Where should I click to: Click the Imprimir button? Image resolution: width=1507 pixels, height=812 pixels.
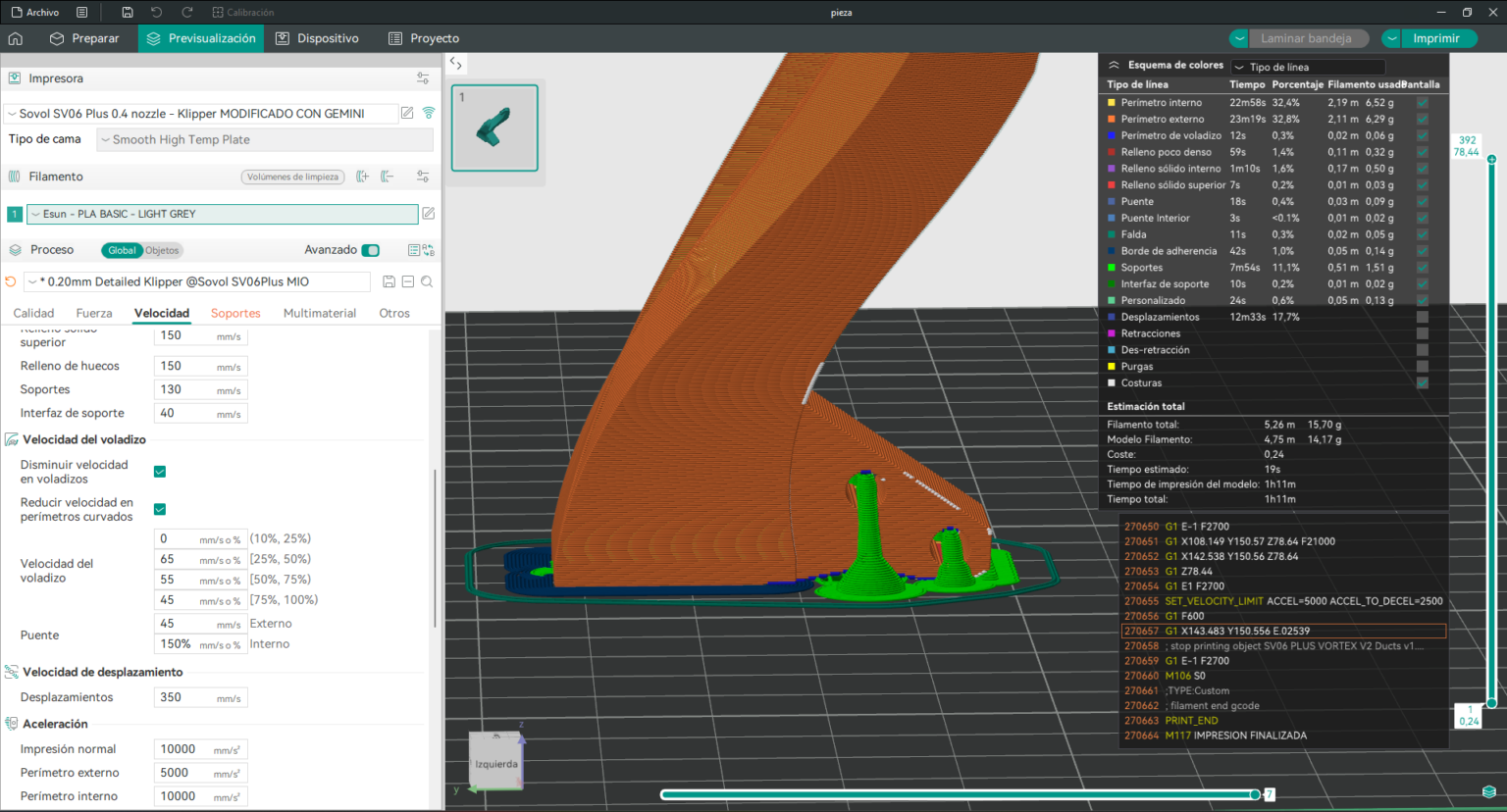(1435, 38)
